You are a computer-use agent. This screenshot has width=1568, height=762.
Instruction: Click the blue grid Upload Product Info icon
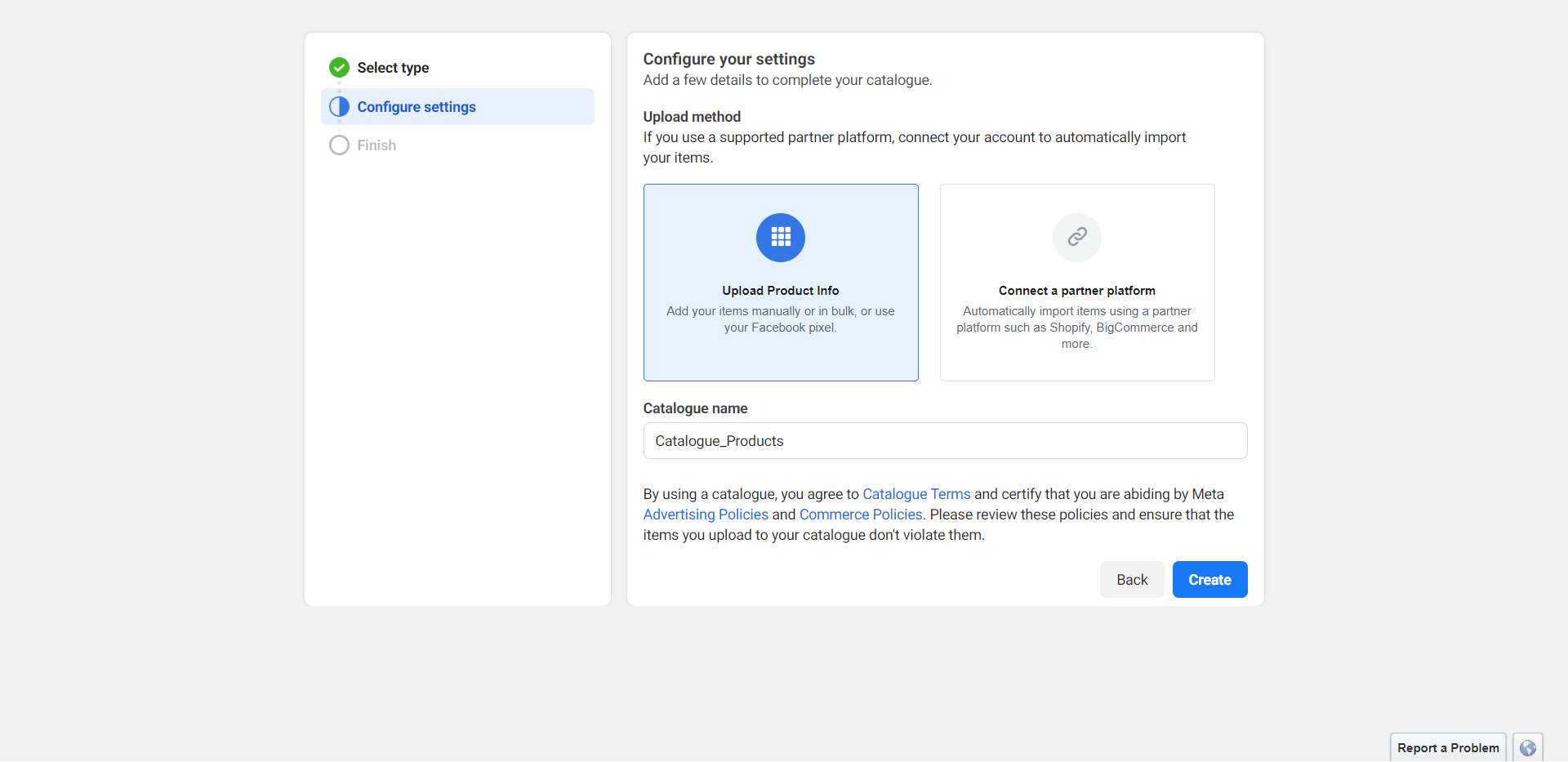tap(781, 238)
